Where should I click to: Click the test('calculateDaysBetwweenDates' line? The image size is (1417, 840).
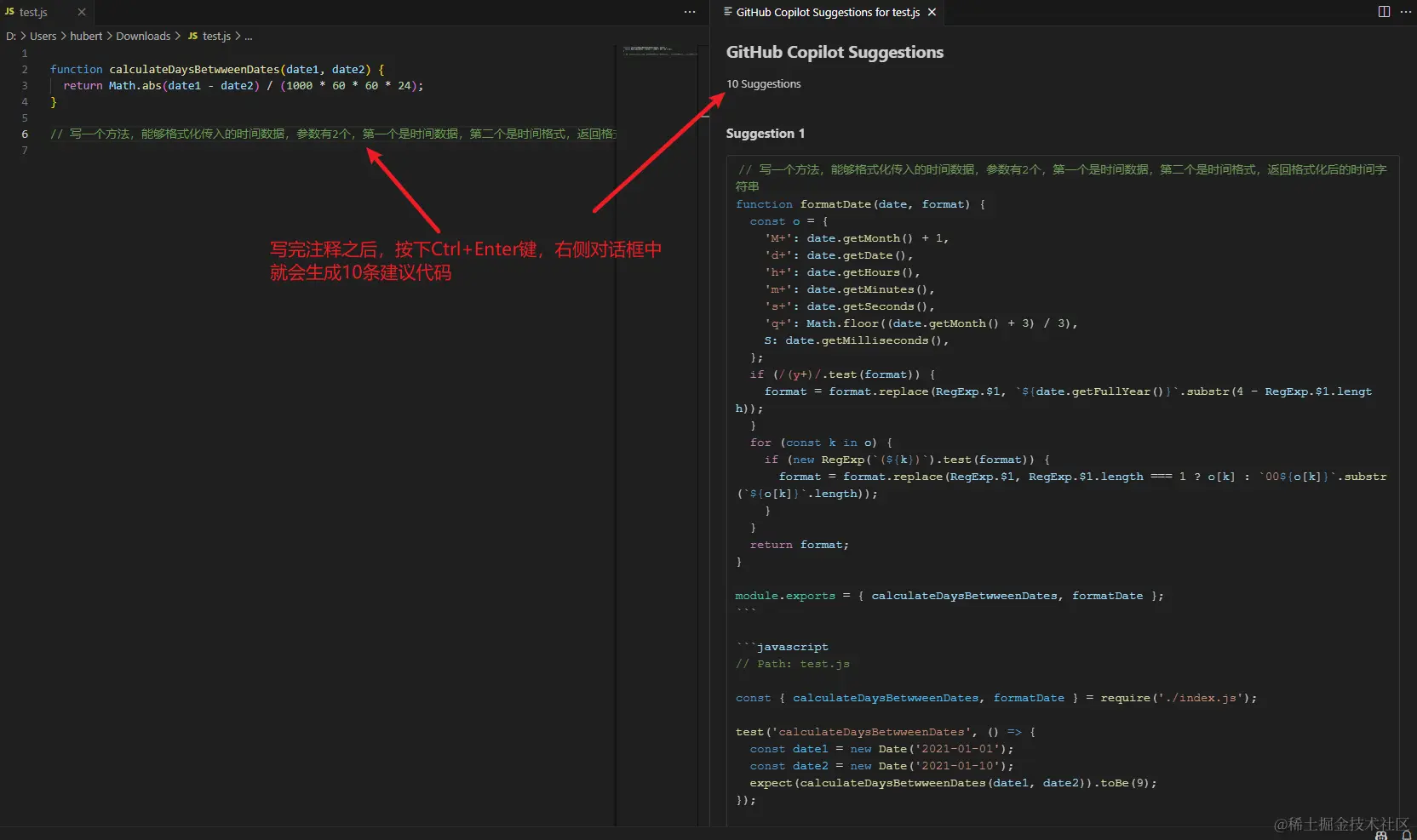click(886, 732)
